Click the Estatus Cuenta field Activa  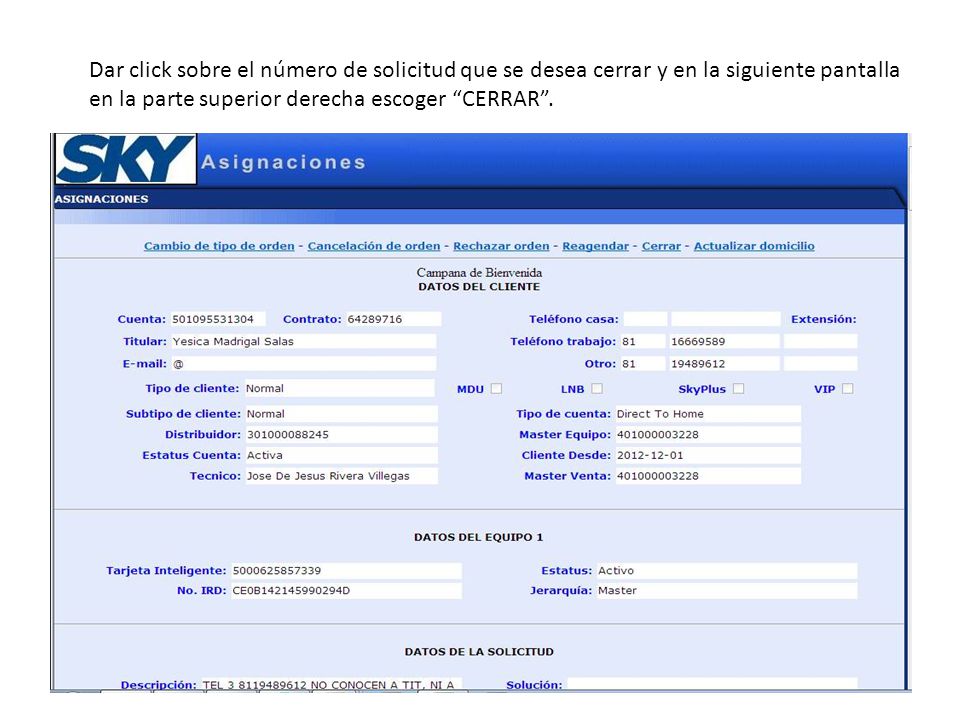[x=342, y=456]
